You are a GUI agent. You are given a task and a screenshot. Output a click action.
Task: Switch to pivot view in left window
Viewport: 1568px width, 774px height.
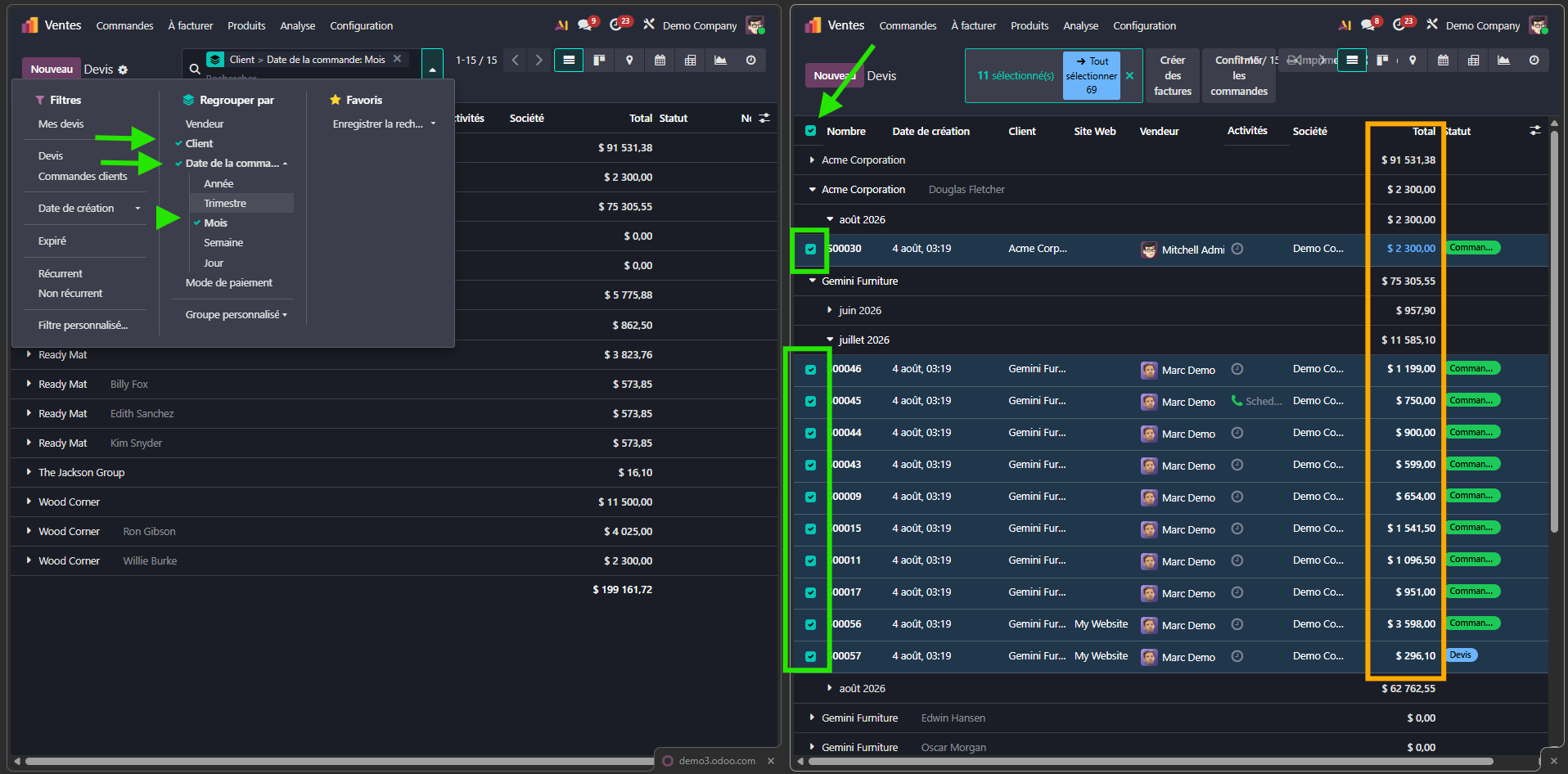coord(690,60)
